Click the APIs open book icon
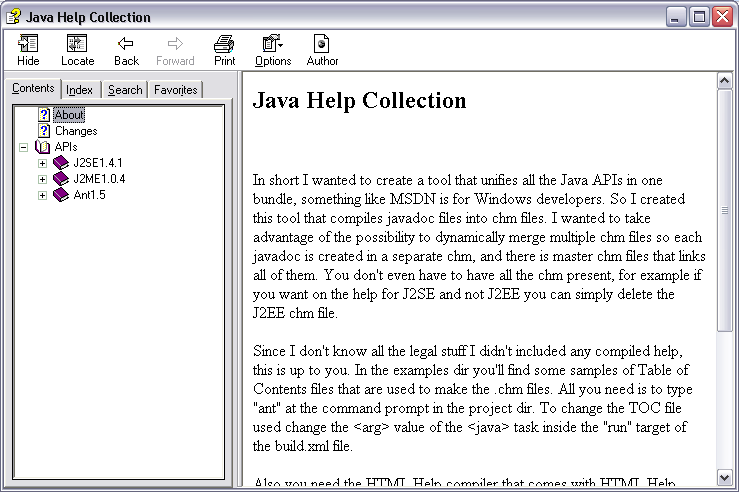This screenshot has height=492, width=739. (x=43, y=147)
